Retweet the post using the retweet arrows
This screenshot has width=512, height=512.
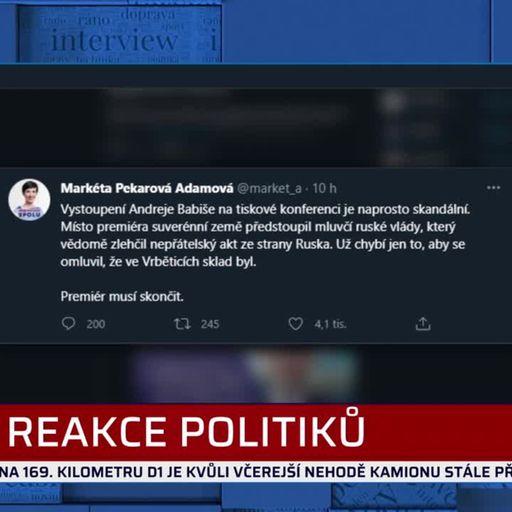[182, 324]
